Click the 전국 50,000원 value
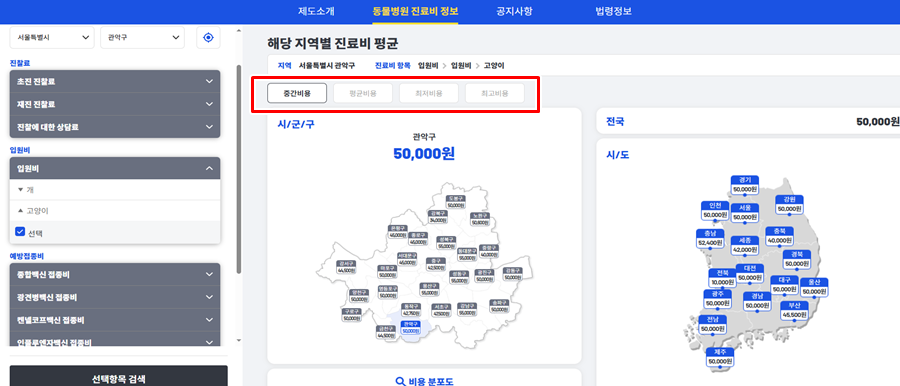 878,122
